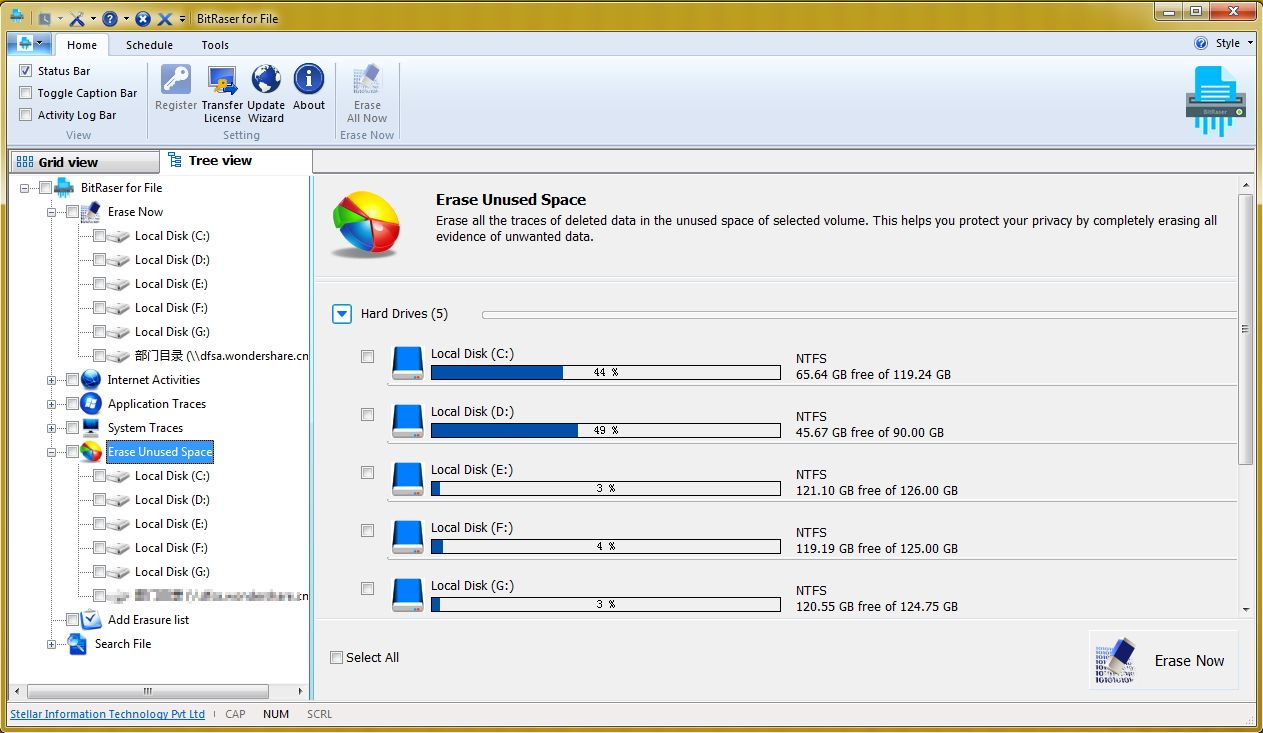Expand the Search File node
The width and height of the screenshot is (1263, 733).
coord(52,644)
